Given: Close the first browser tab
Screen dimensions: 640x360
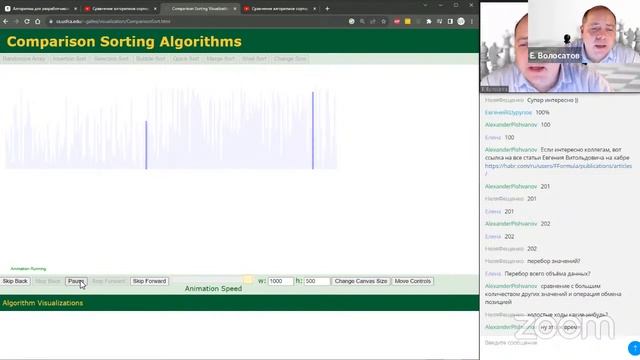Looking at the screenshot, I should point(76,9).
